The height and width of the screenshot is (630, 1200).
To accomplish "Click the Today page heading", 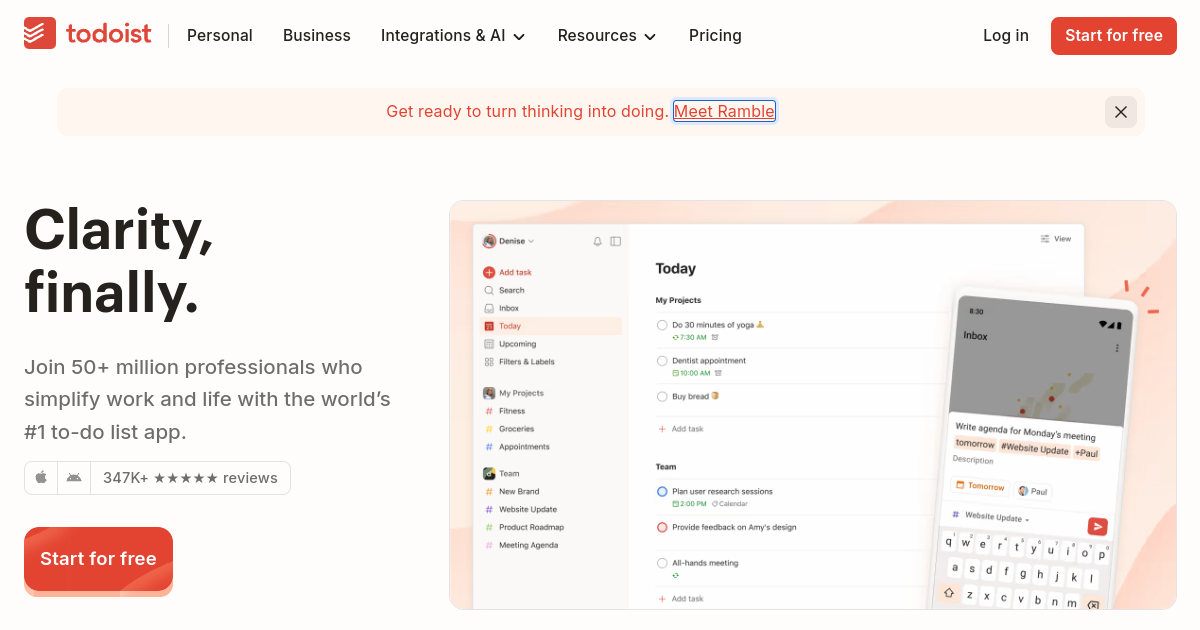I will pyautogui.click(x=676, y=269).
